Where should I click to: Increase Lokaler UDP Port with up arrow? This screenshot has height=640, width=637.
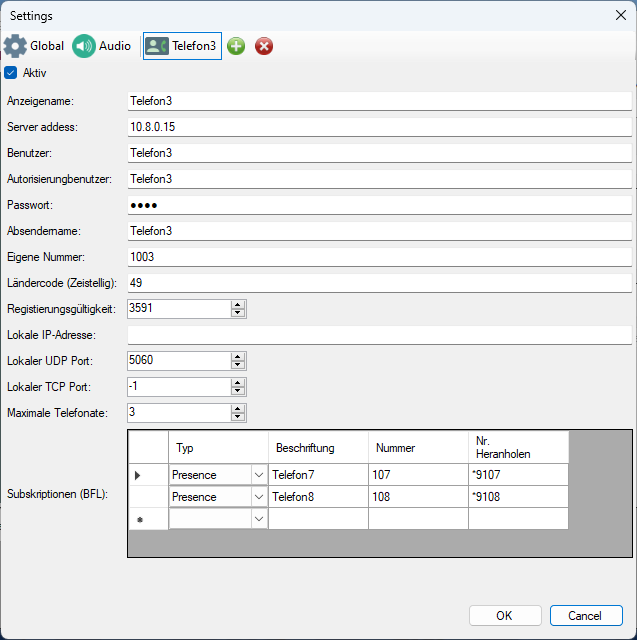tap(237, 357)
